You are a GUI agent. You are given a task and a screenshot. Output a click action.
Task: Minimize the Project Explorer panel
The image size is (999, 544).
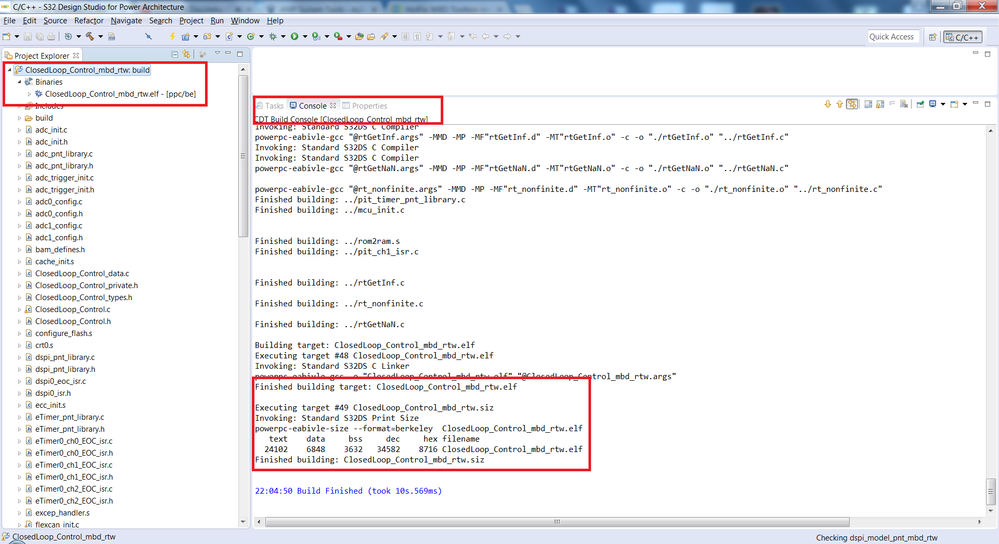[227, 54]
